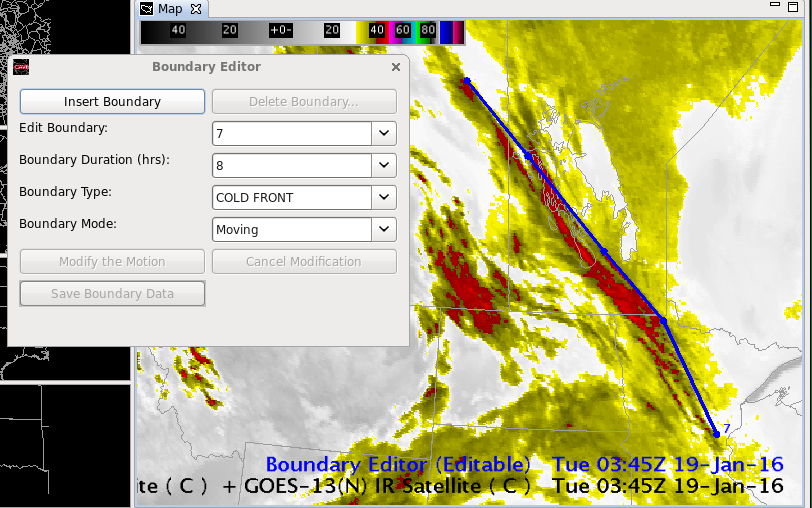The image size is (812, 508).
Task: Click Save Boundary Data button
Action: click(112, 294)
